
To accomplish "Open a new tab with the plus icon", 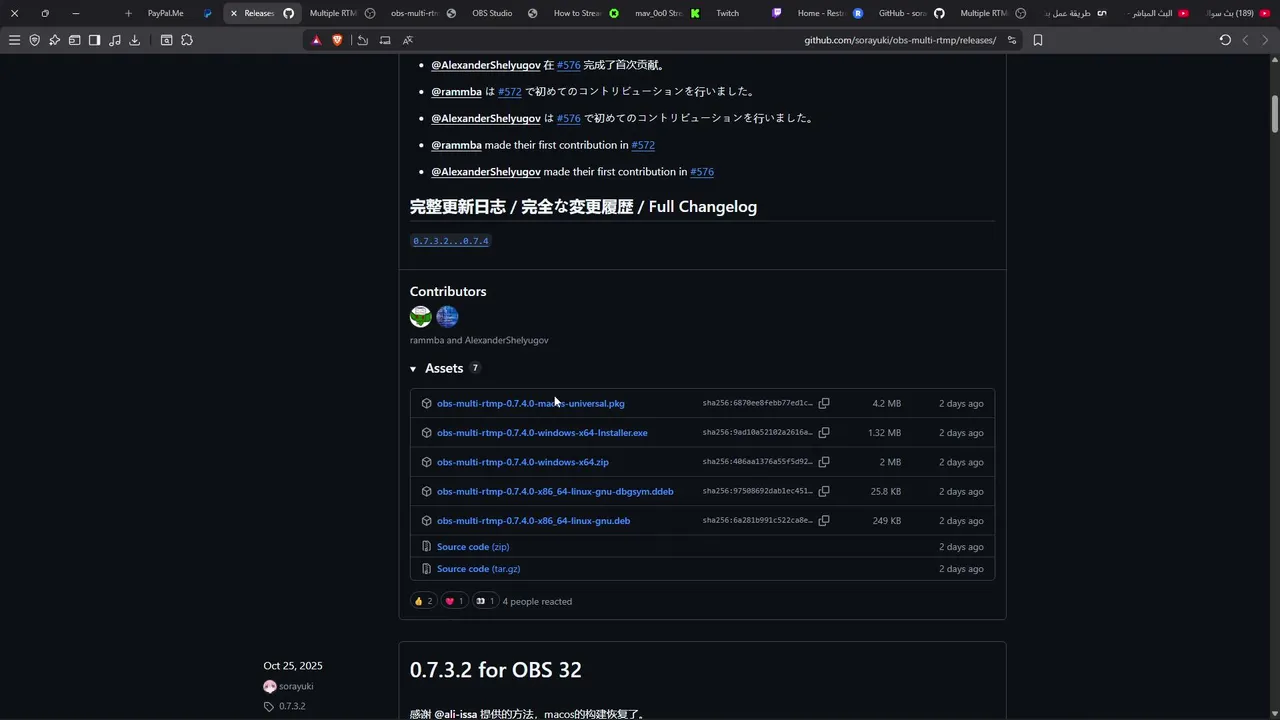I will (x=128, y=13).
